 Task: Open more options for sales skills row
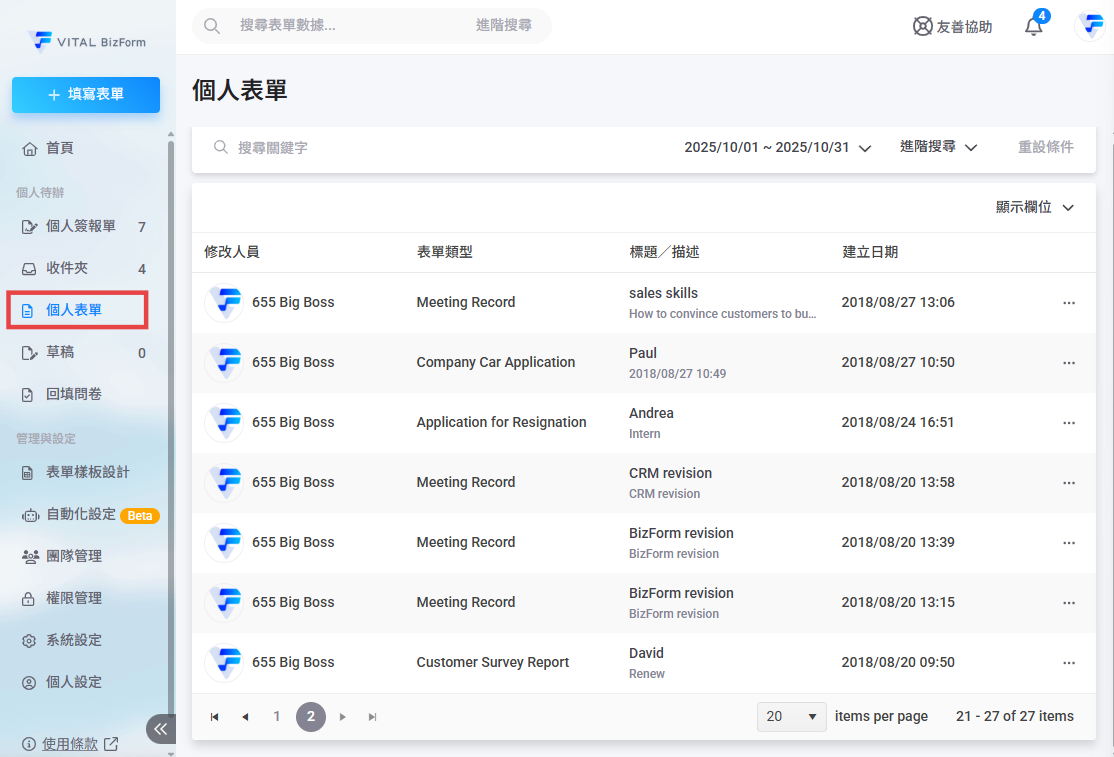coord(1068,303)
